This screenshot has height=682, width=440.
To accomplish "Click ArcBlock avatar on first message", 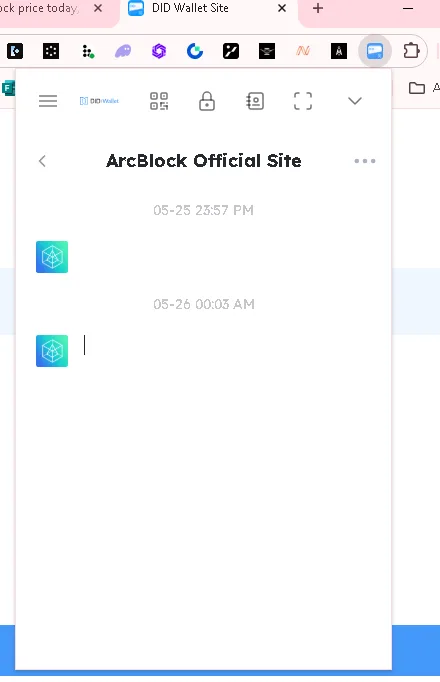I will [52, 257].
